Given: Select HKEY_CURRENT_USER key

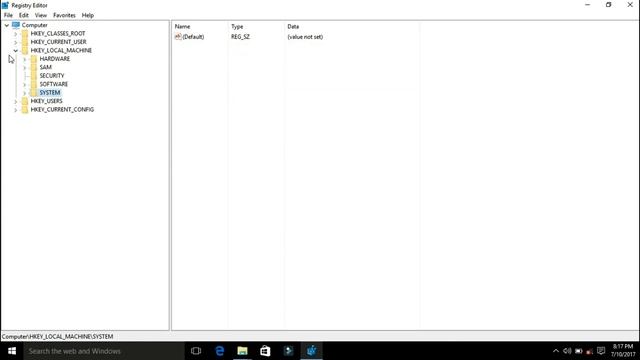Looking at the screenshot, I should point(58,42).
